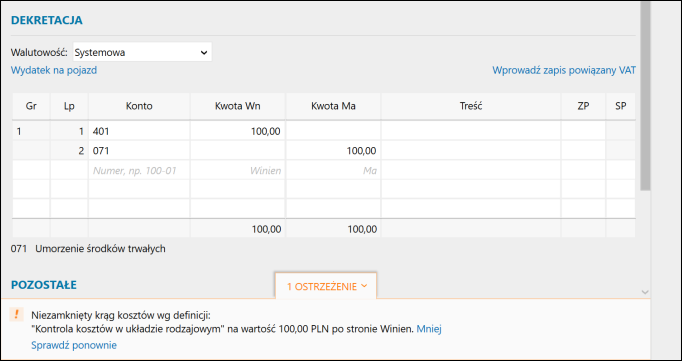Click the 071 Umorzenie środków trwałych description
Image resolution: width=682 pixels, height=361 pixels.
tap(88, 249)
